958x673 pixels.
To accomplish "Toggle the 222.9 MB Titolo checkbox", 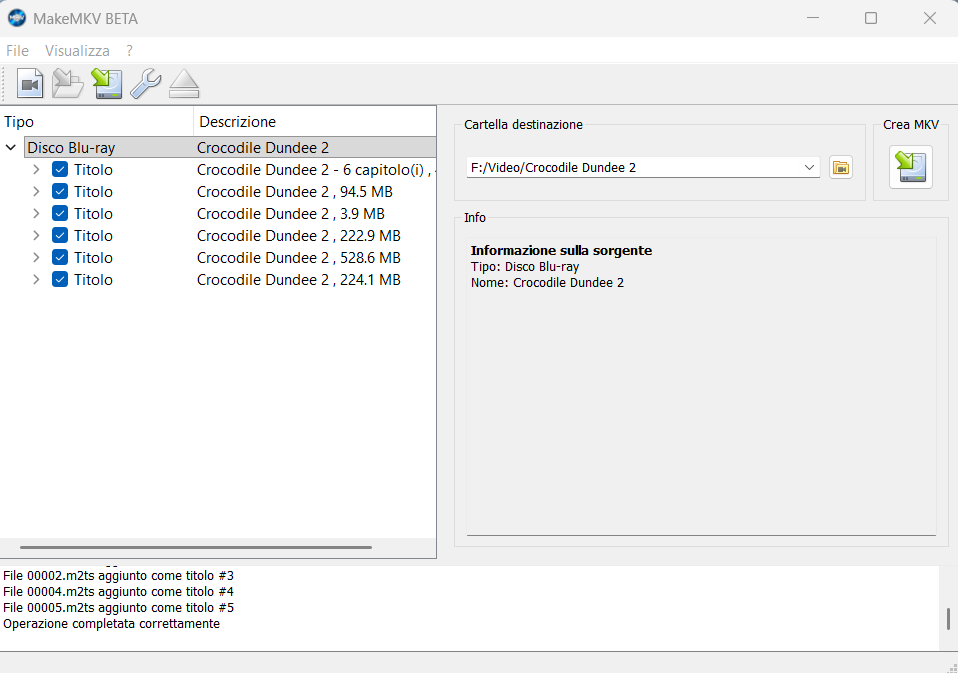I will (60, 236).
